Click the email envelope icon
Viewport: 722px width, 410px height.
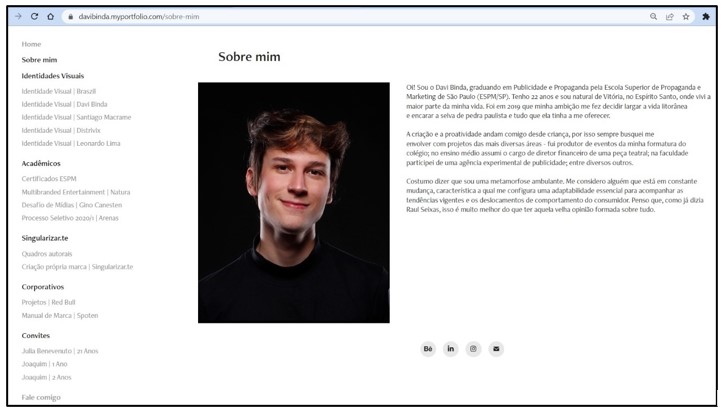[496, 348]
